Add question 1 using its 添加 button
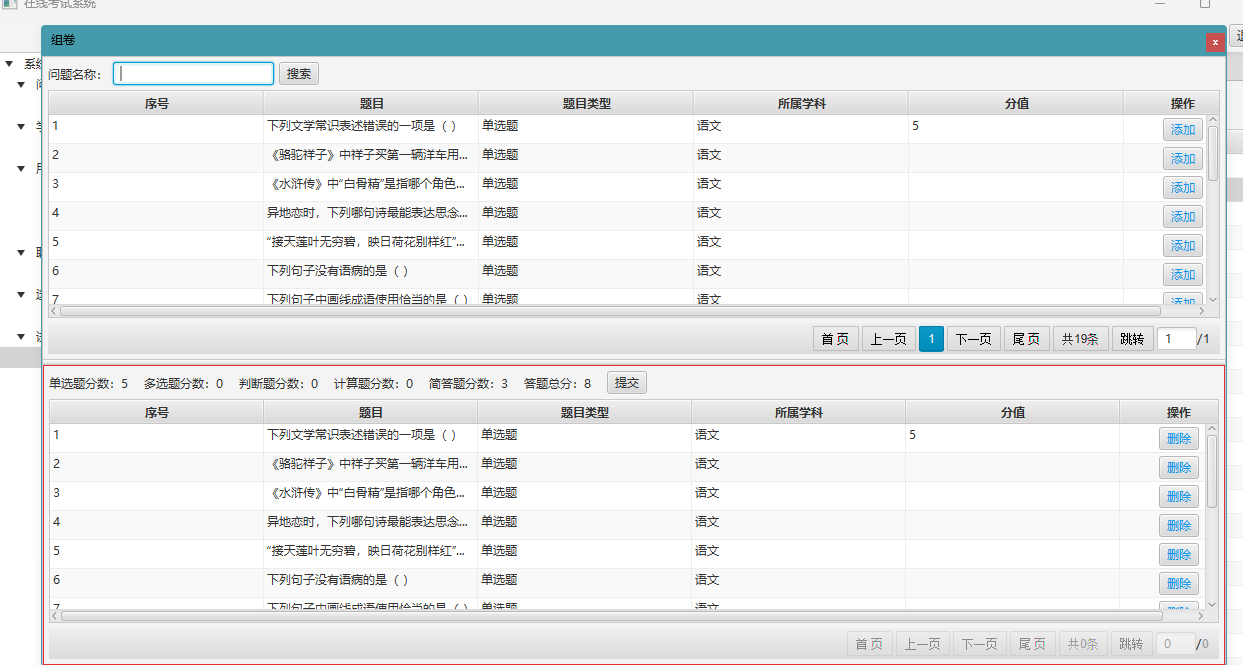 1182,130
